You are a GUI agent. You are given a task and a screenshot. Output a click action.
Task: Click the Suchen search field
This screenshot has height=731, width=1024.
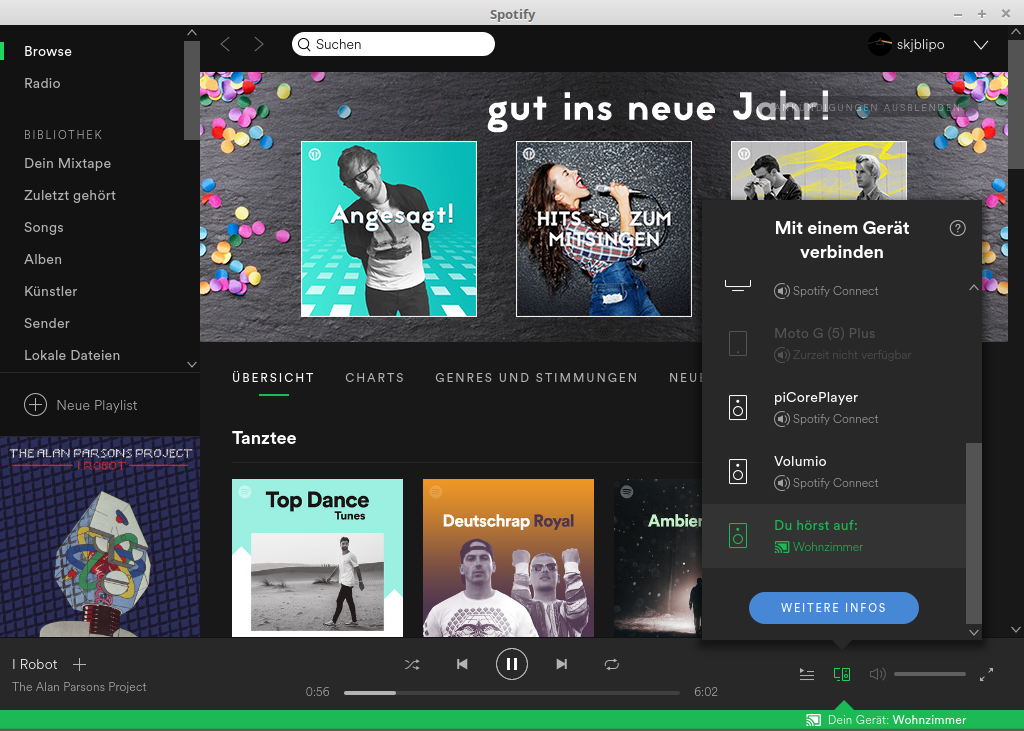[x=393, y=44]
